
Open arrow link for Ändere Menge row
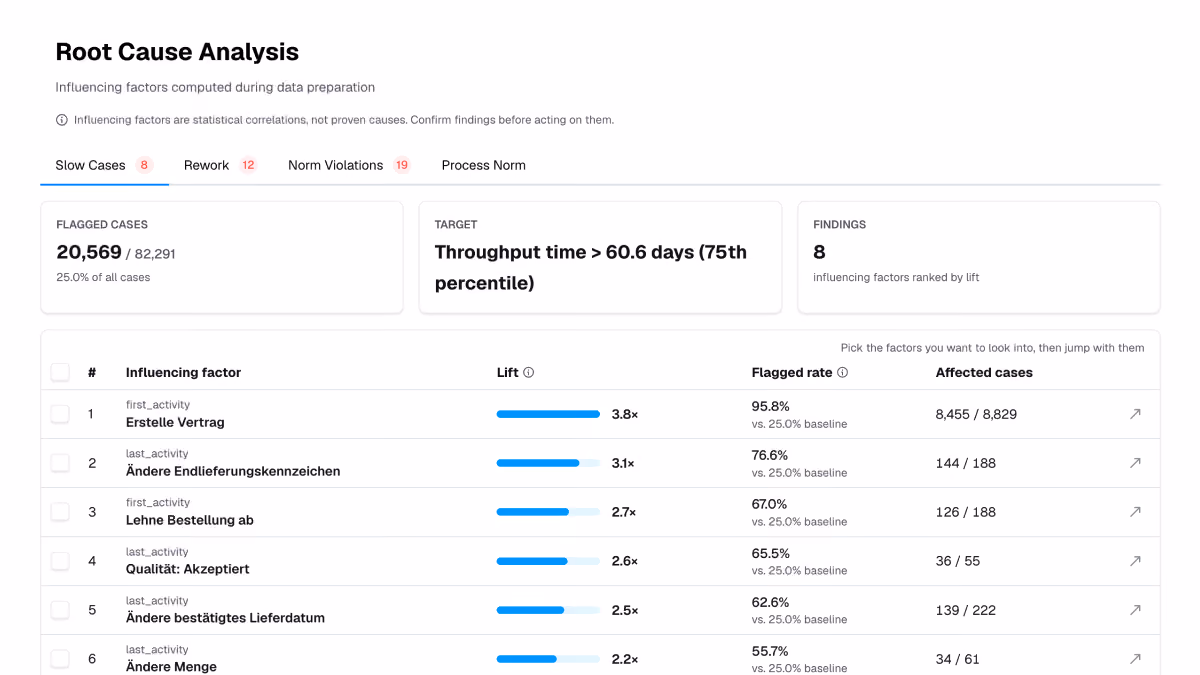1135,659
